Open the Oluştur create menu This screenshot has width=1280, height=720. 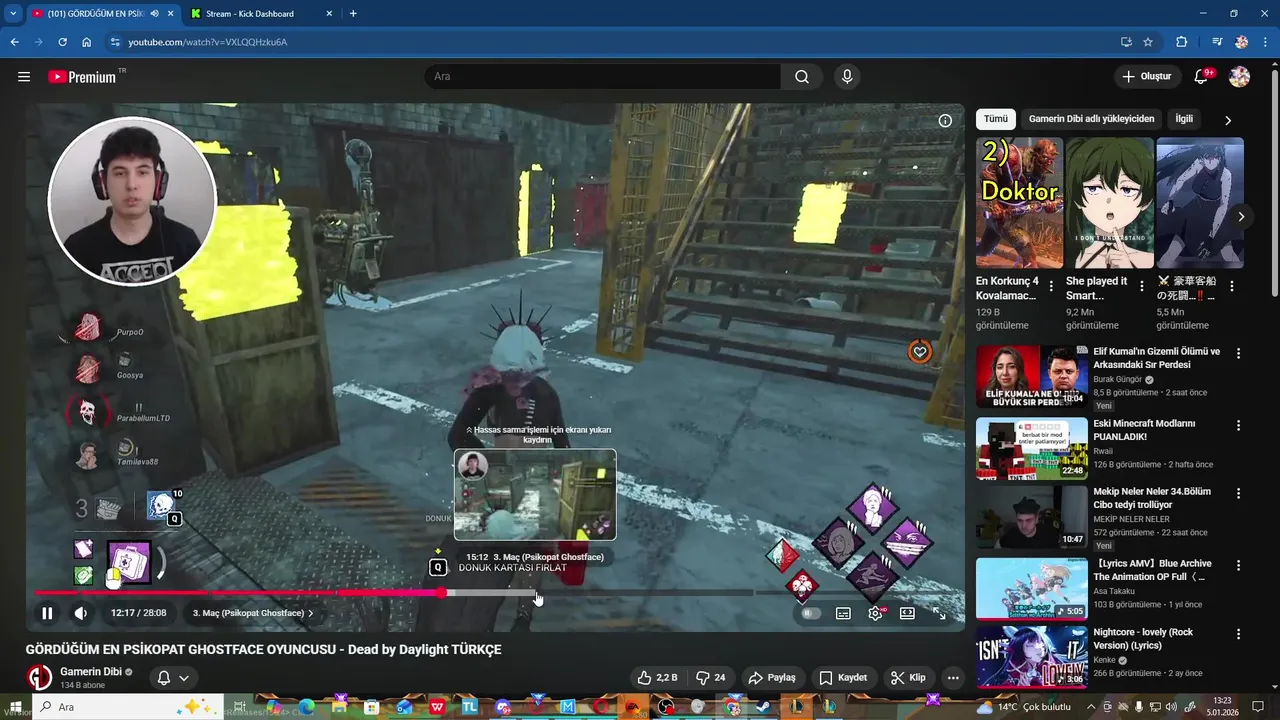point(1147,76)
